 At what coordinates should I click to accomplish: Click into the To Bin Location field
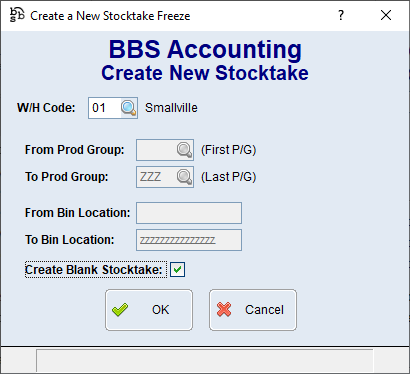pyautogui.click(x=189, y=240)
